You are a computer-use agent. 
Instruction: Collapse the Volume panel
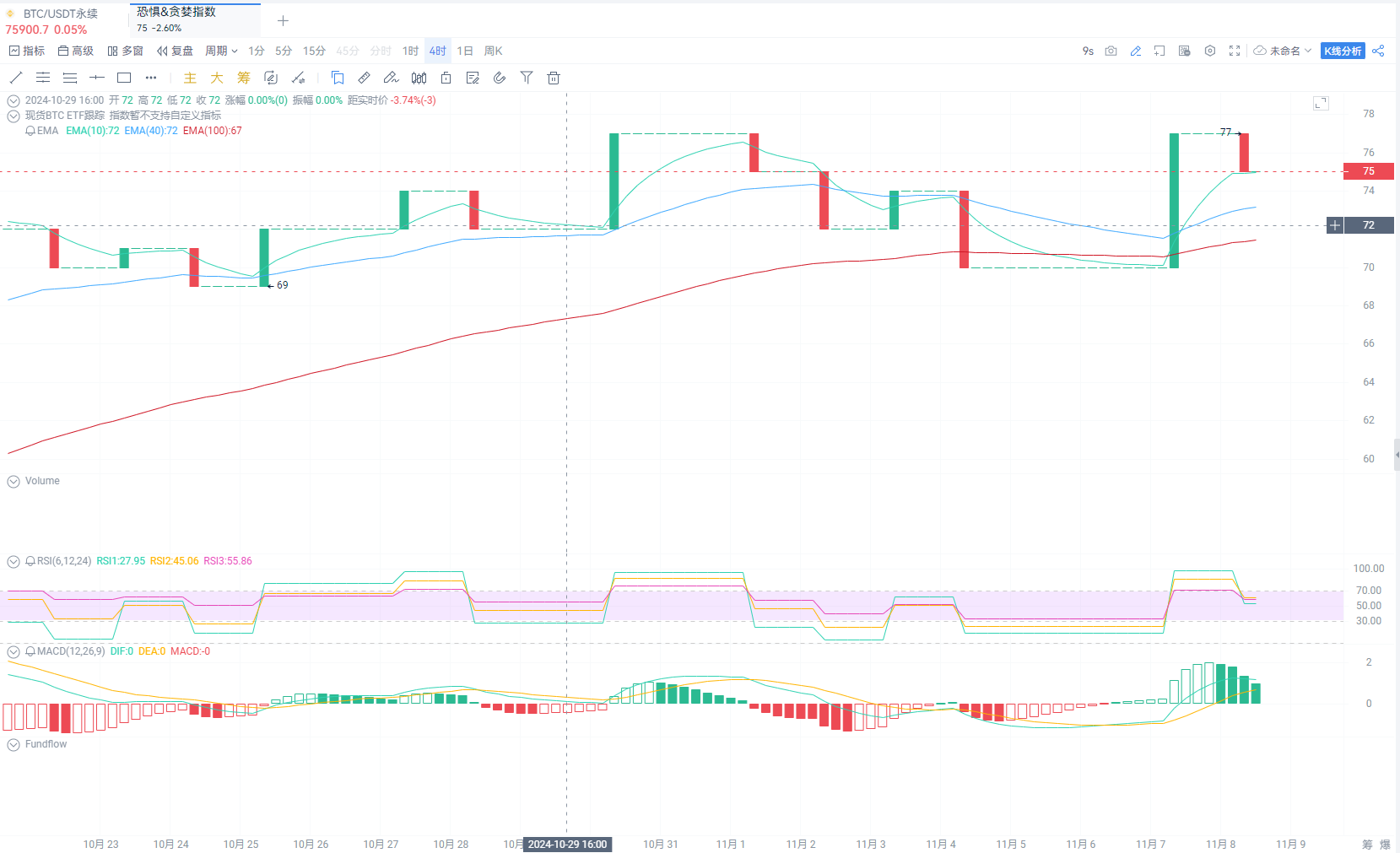click(x=14, y=481)
